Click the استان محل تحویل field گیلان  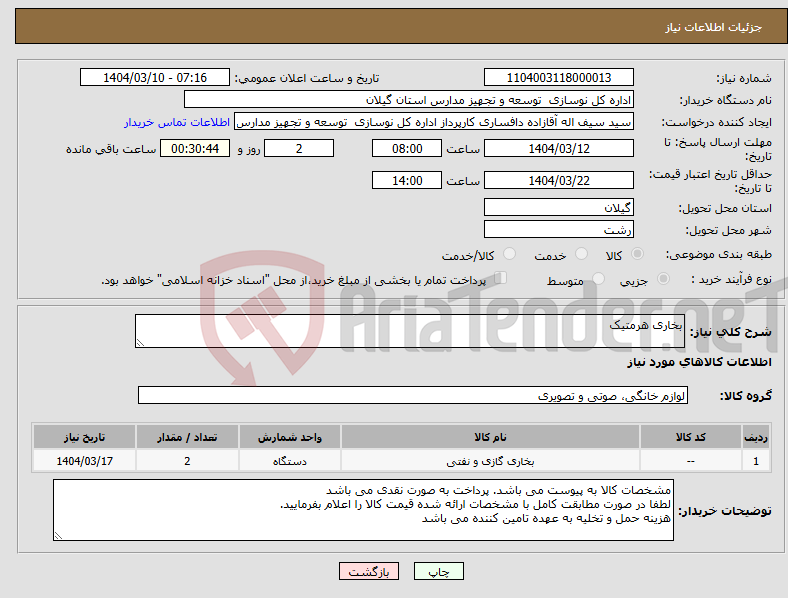click(x=558, y=207)
